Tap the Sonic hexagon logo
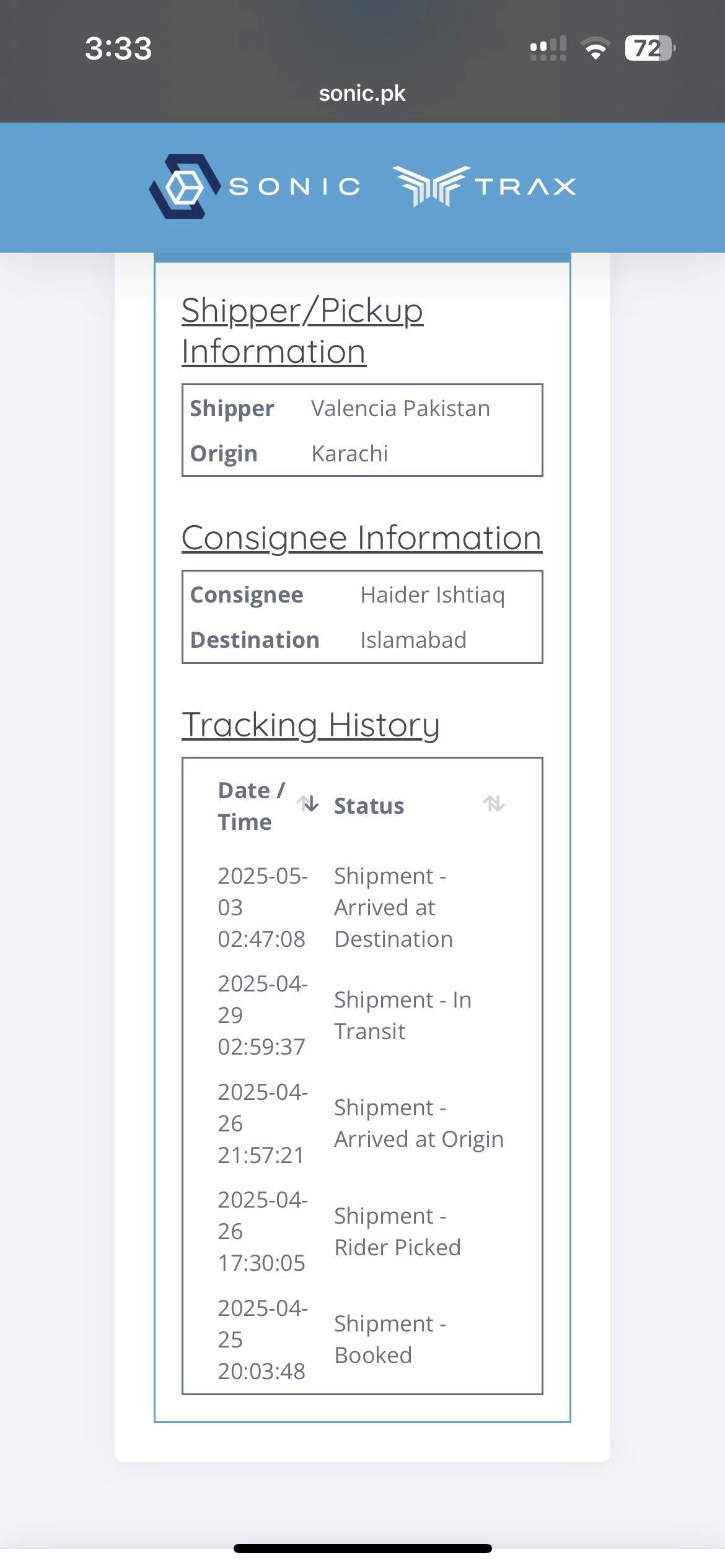The height and width of the screenshot is (1568, 725). [185, 186]
